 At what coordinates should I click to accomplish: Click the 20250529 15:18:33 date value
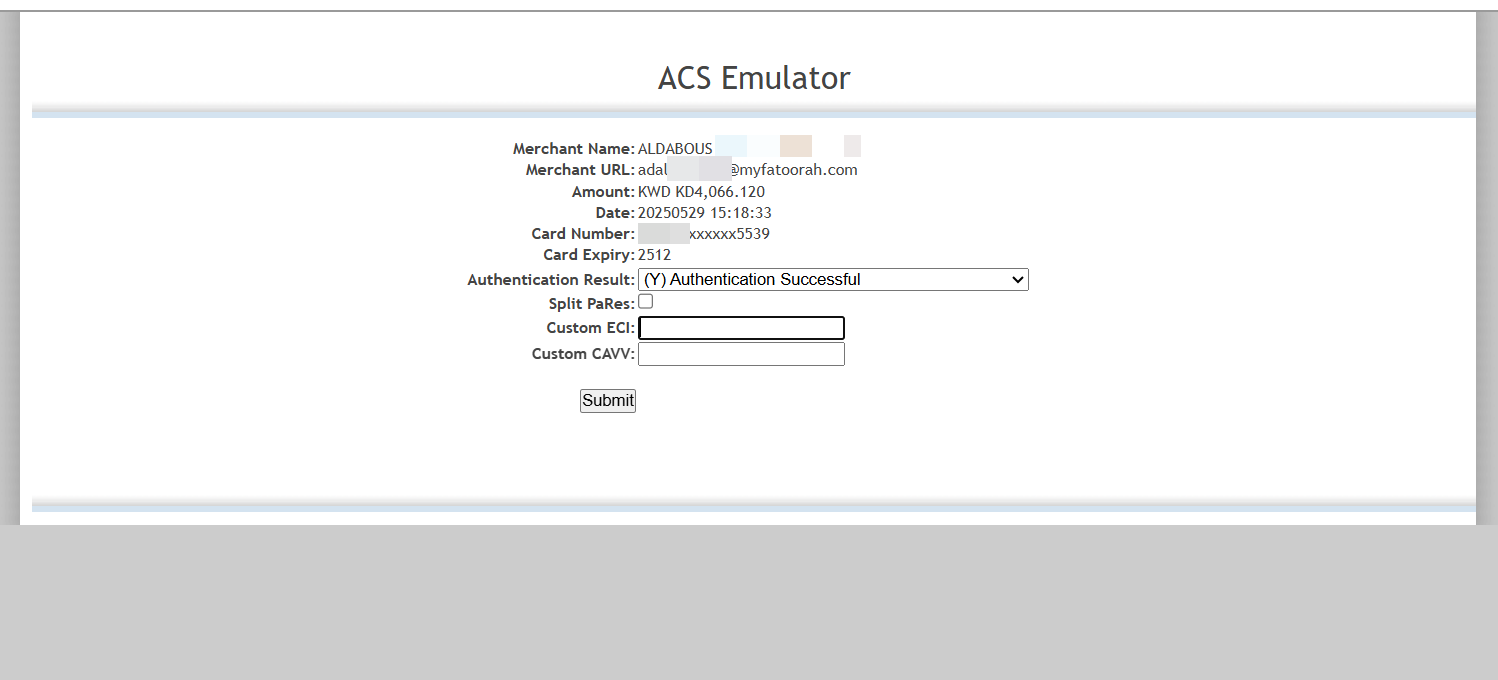click(x=704, y=213)
